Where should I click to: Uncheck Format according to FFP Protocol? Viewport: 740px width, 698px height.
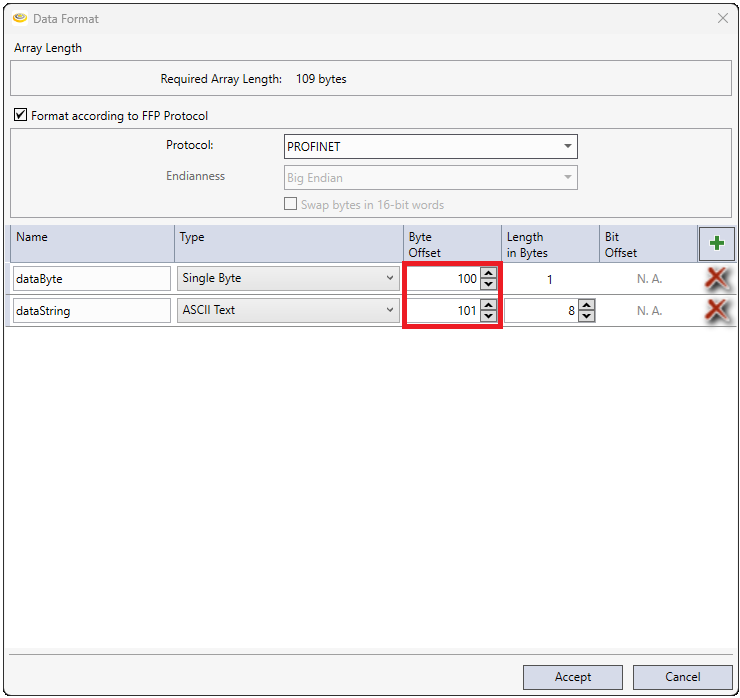21,116
